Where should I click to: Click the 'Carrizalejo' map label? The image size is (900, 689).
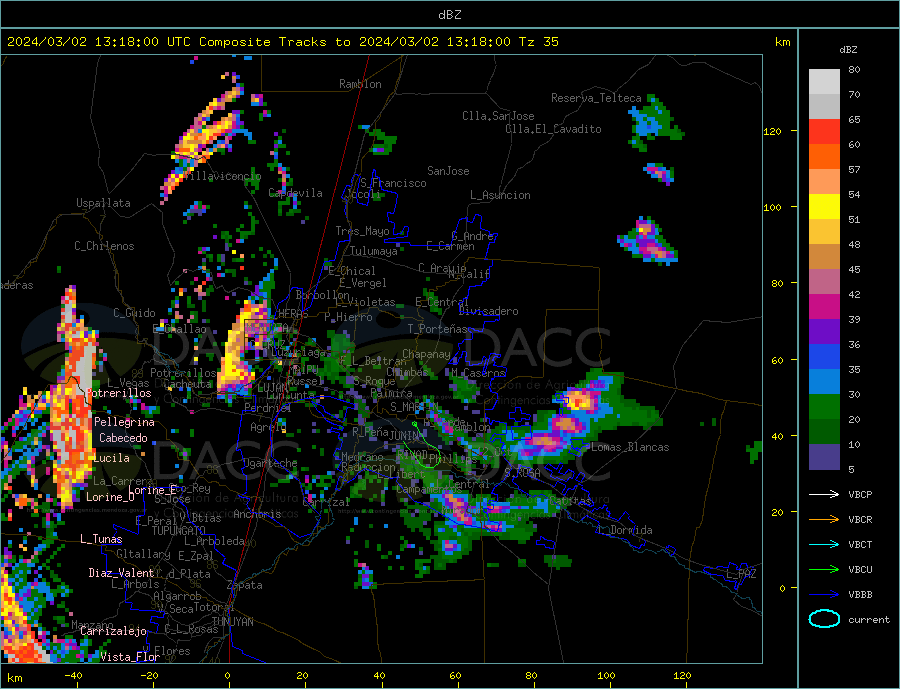coord(113,632)
